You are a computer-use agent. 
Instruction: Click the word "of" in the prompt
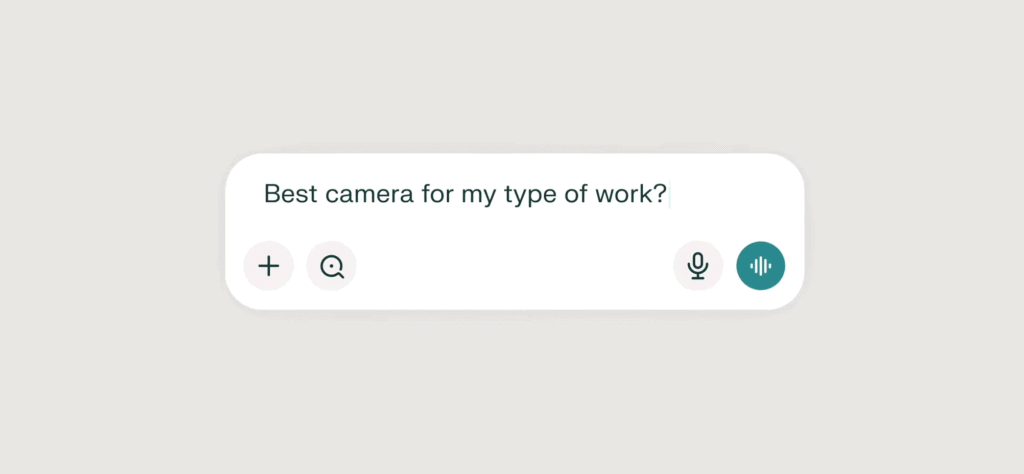577,194
